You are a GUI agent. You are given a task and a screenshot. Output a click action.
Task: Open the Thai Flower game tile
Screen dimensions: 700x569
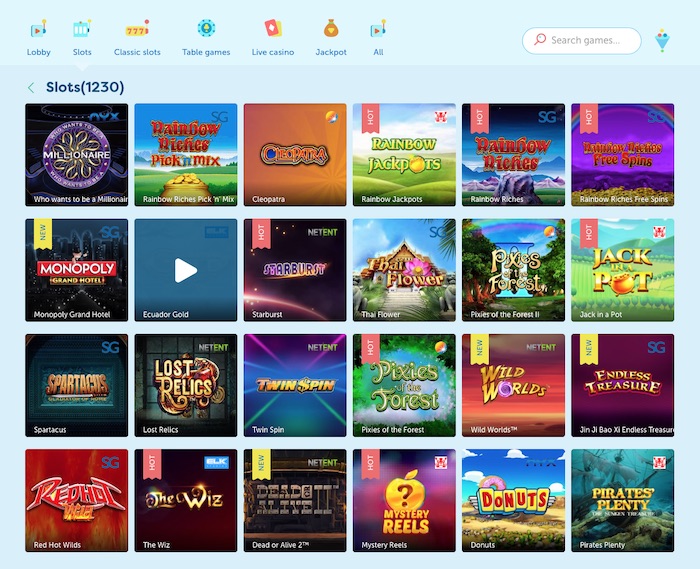point(404,270)
